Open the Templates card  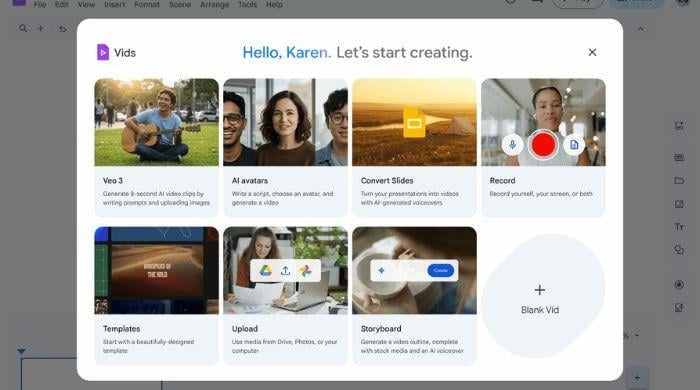pyautogui.click(x=156, y=295)
